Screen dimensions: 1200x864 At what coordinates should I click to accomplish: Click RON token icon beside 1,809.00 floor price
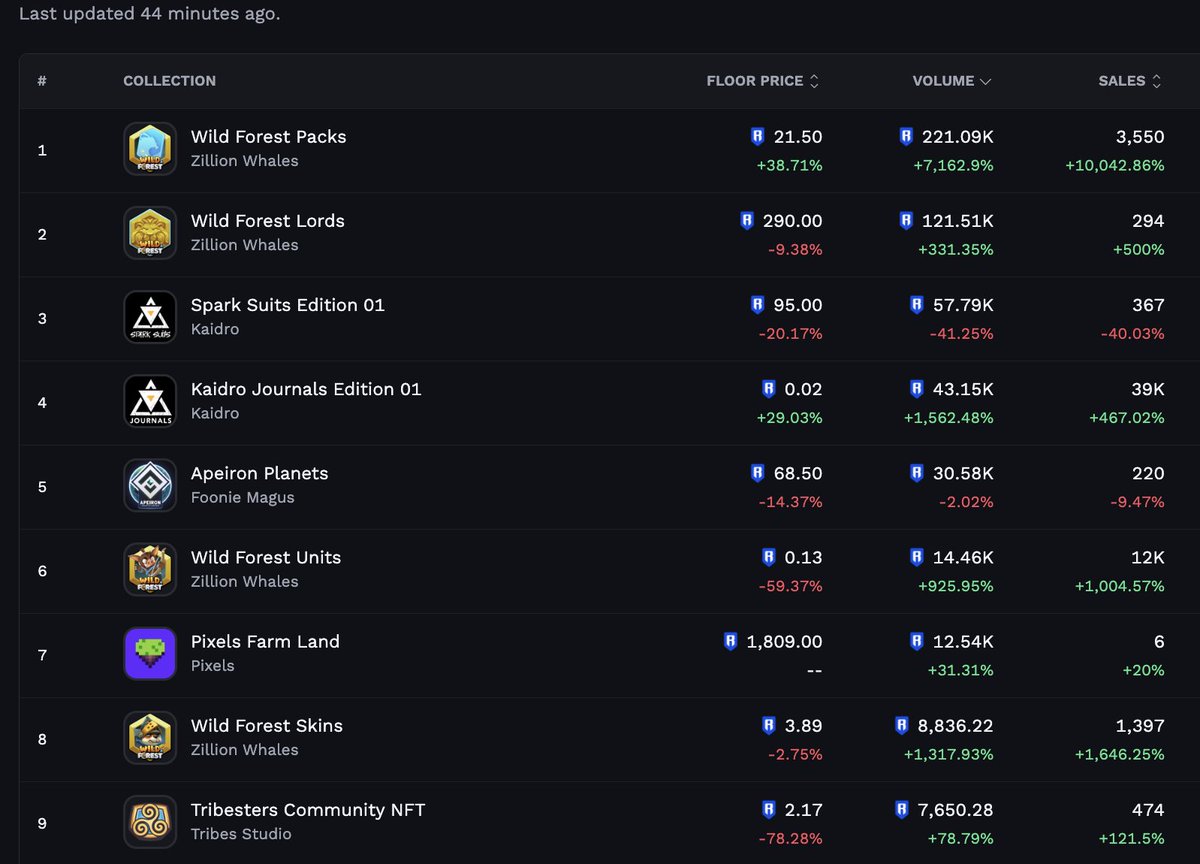(730, 641)
